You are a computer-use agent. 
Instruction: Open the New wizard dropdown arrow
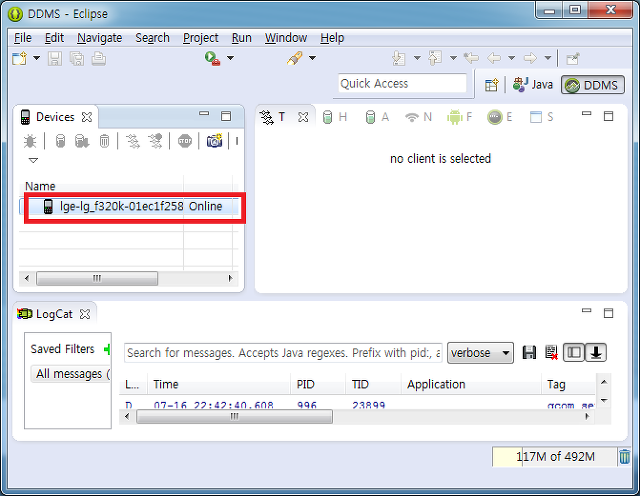[x=36, y=58]
